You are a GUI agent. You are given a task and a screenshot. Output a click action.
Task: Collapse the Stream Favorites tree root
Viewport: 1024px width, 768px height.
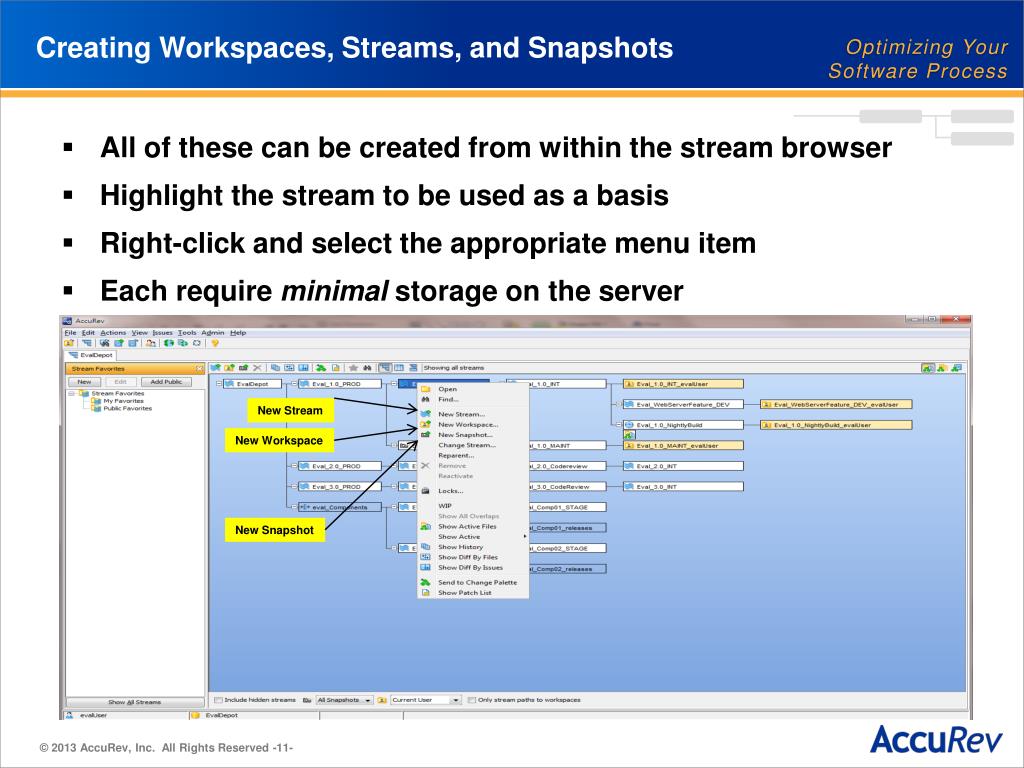pyautogui.click(x=71, y=394)
